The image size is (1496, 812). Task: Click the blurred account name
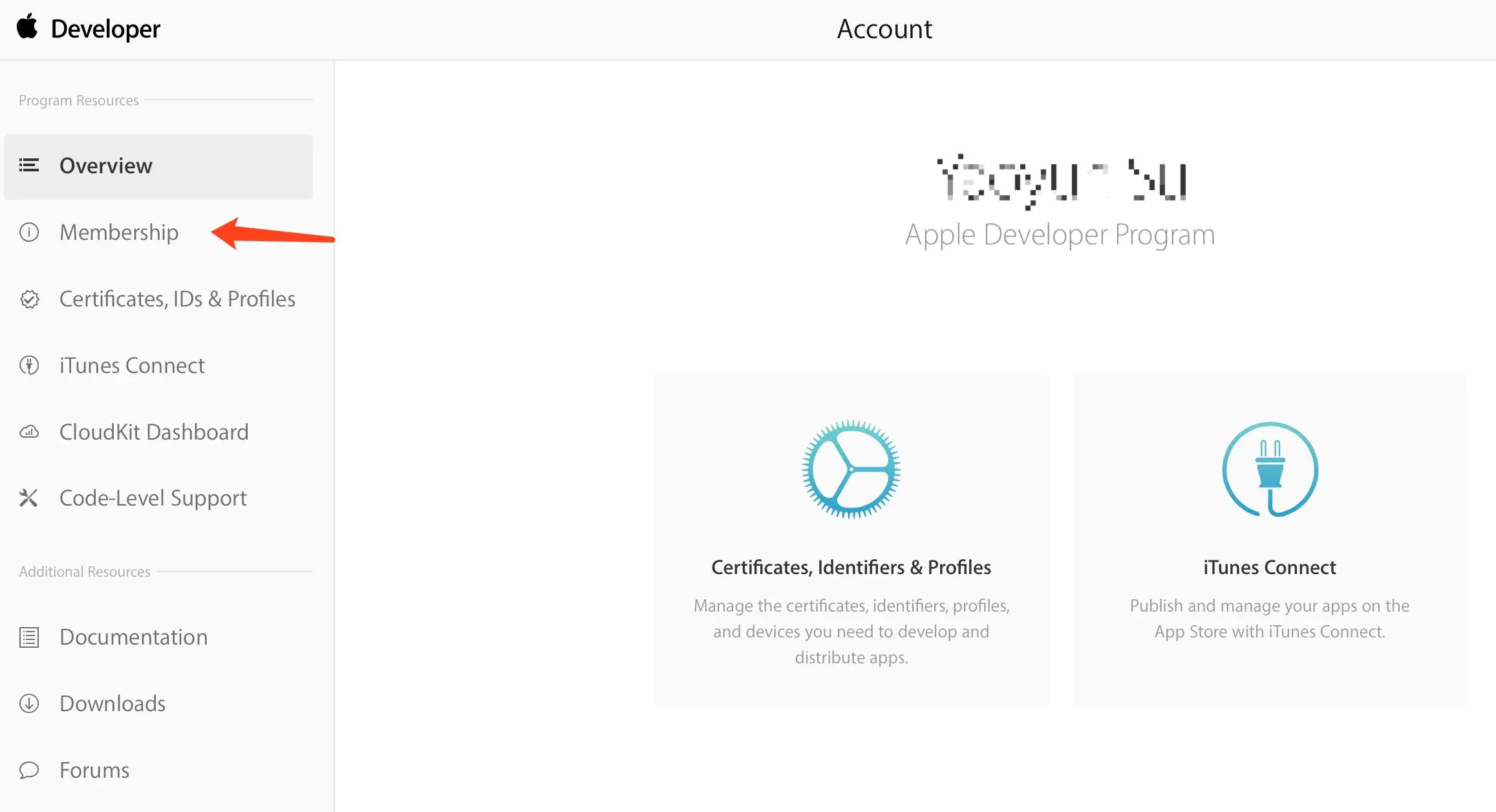tap(1061, 181)
